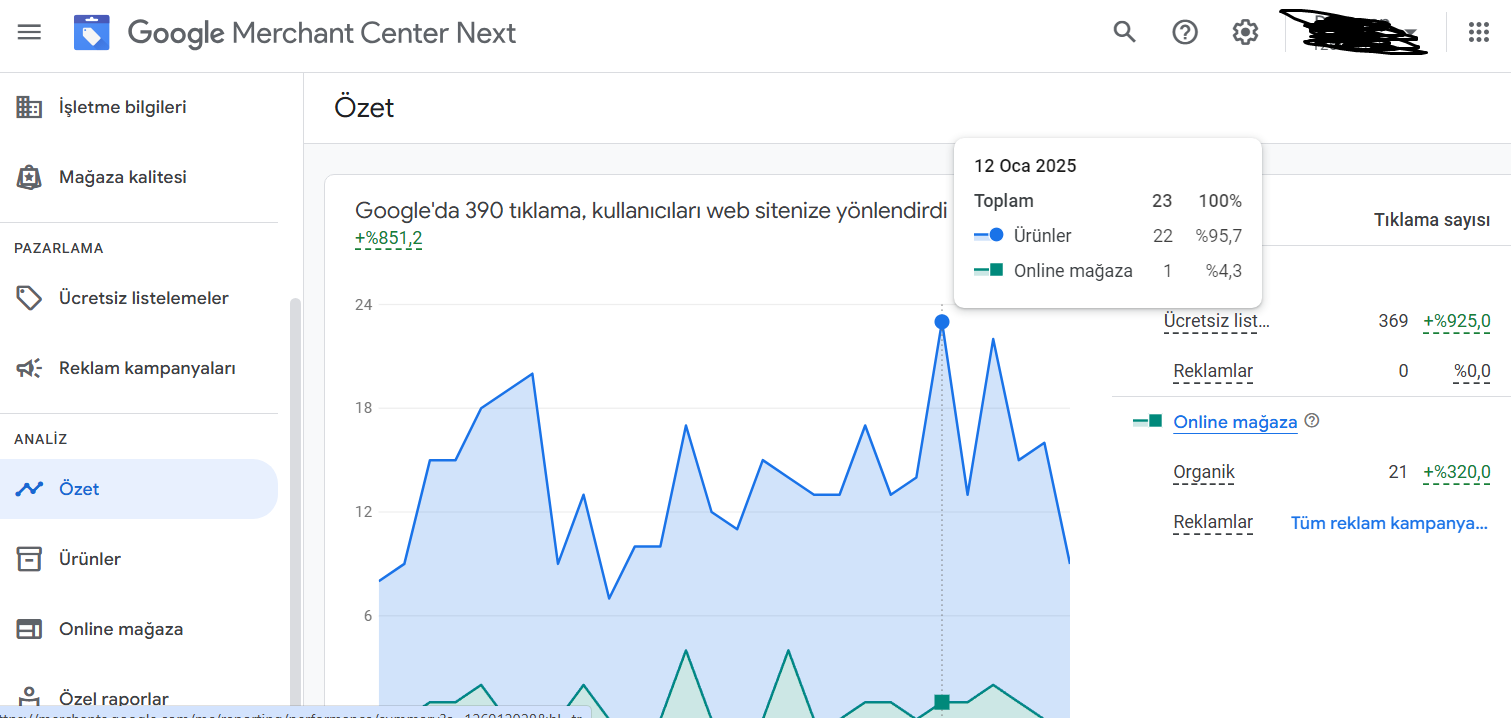
Task: Click the +%851,2 change indicator
Action: pos(389,238)
